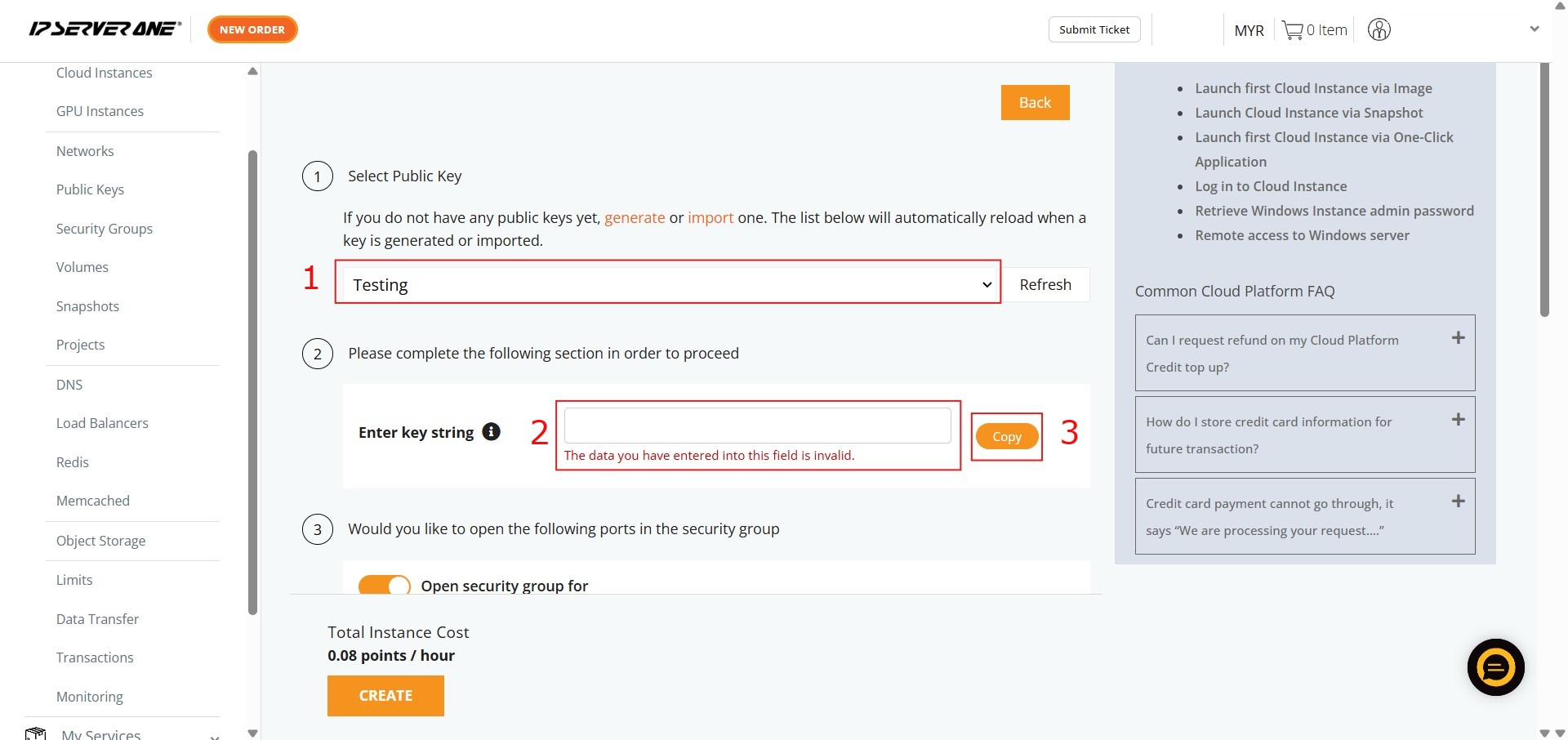The height and width of the screenshot is (740, 1568).
Task: Click the NEW ORDER button
Action: (252, 29)
